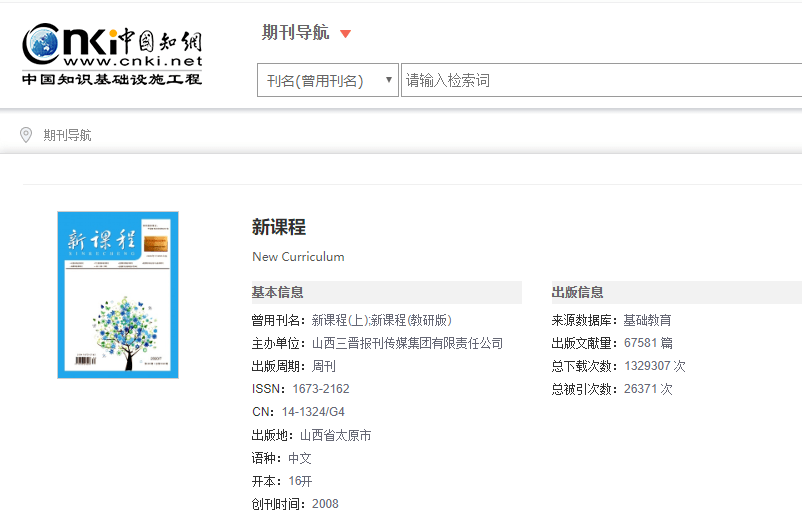Click the 中国知识基础设施工程 logo caption

tap(112, 79)
